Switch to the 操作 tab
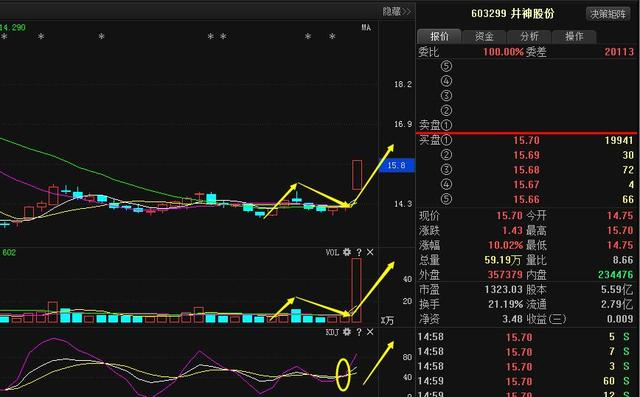 click(574, 36)
